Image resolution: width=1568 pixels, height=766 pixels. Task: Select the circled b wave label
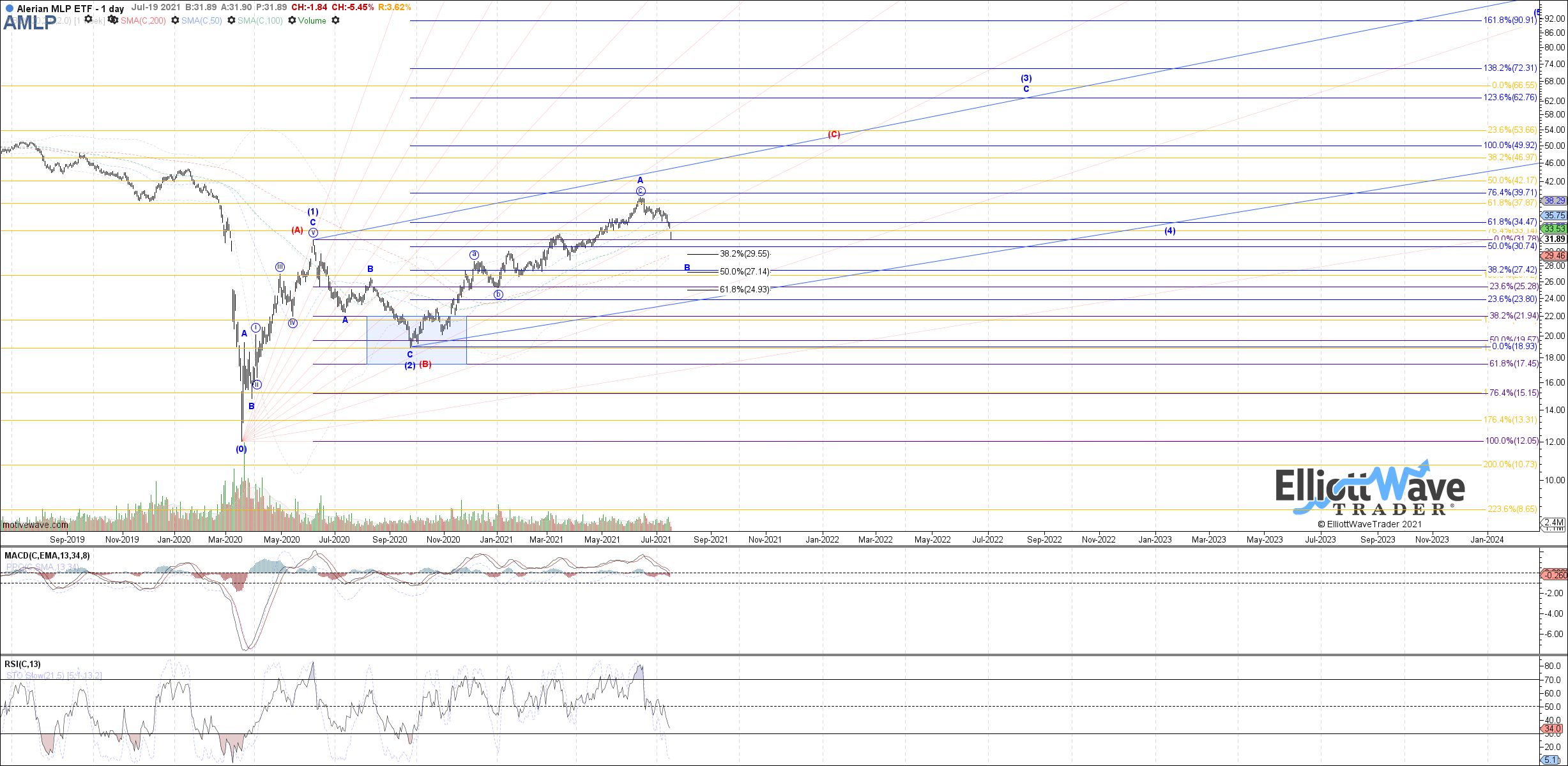coord(498,294)
